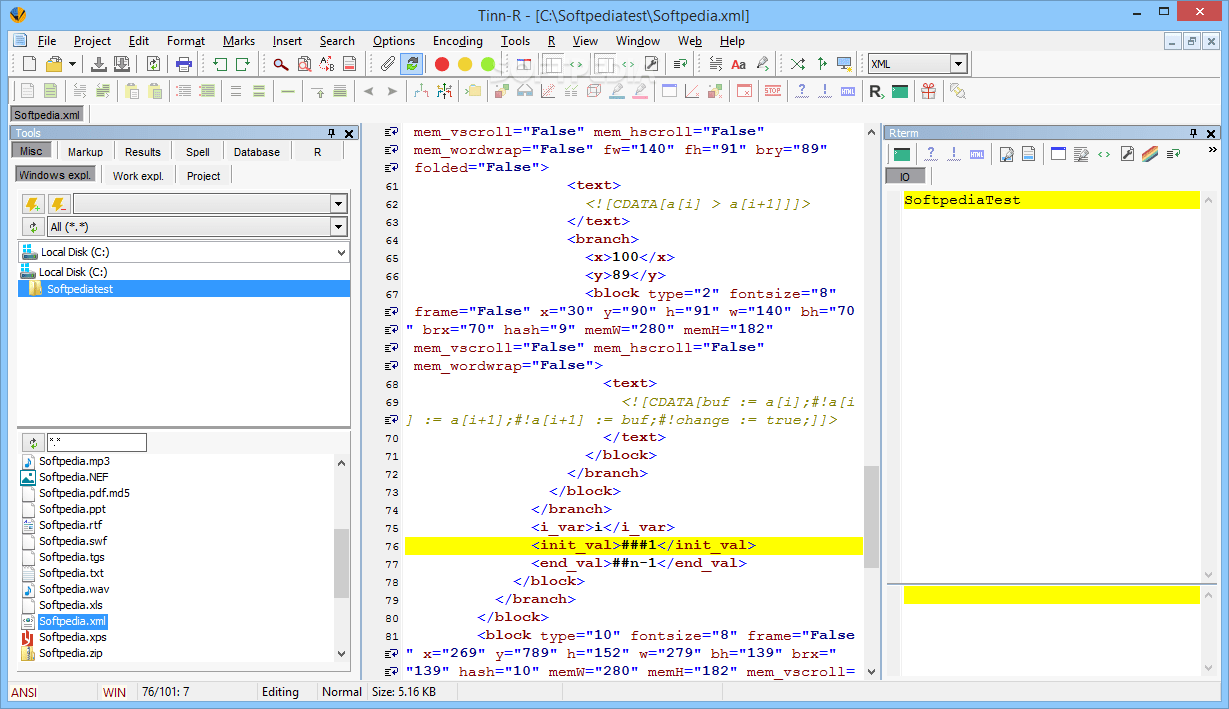
Task: Toggle pin on the Tools panel
Action: 332,133
